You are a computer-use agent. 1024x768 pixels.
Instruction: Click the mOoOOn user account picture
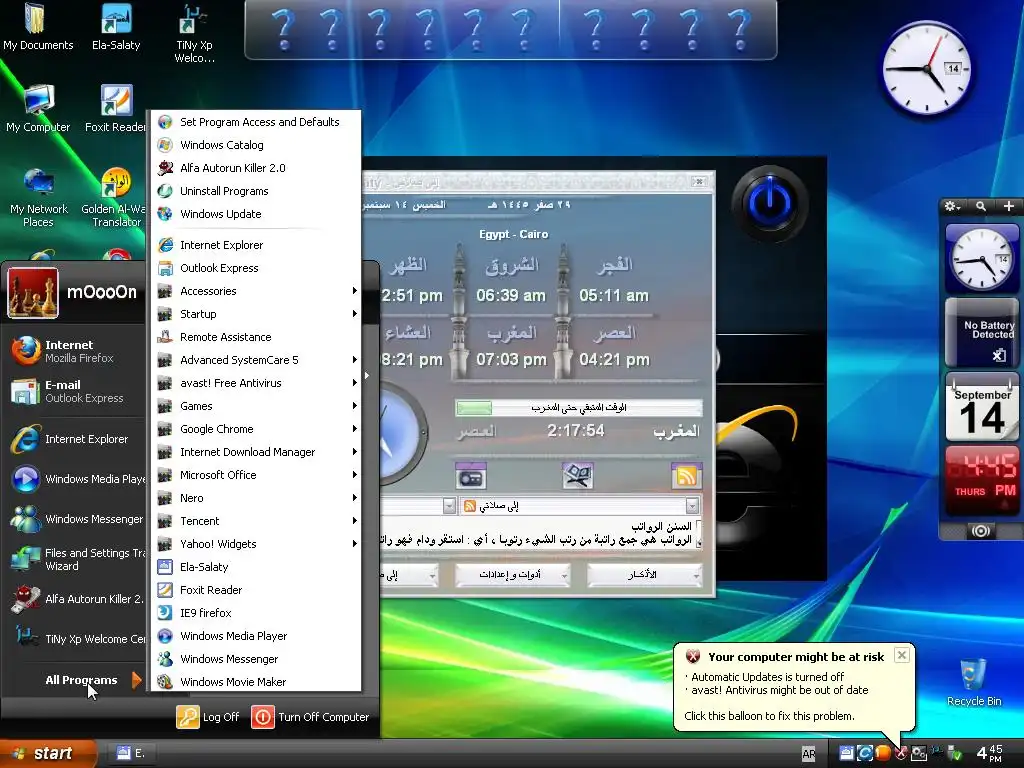[x=33, y=293]
